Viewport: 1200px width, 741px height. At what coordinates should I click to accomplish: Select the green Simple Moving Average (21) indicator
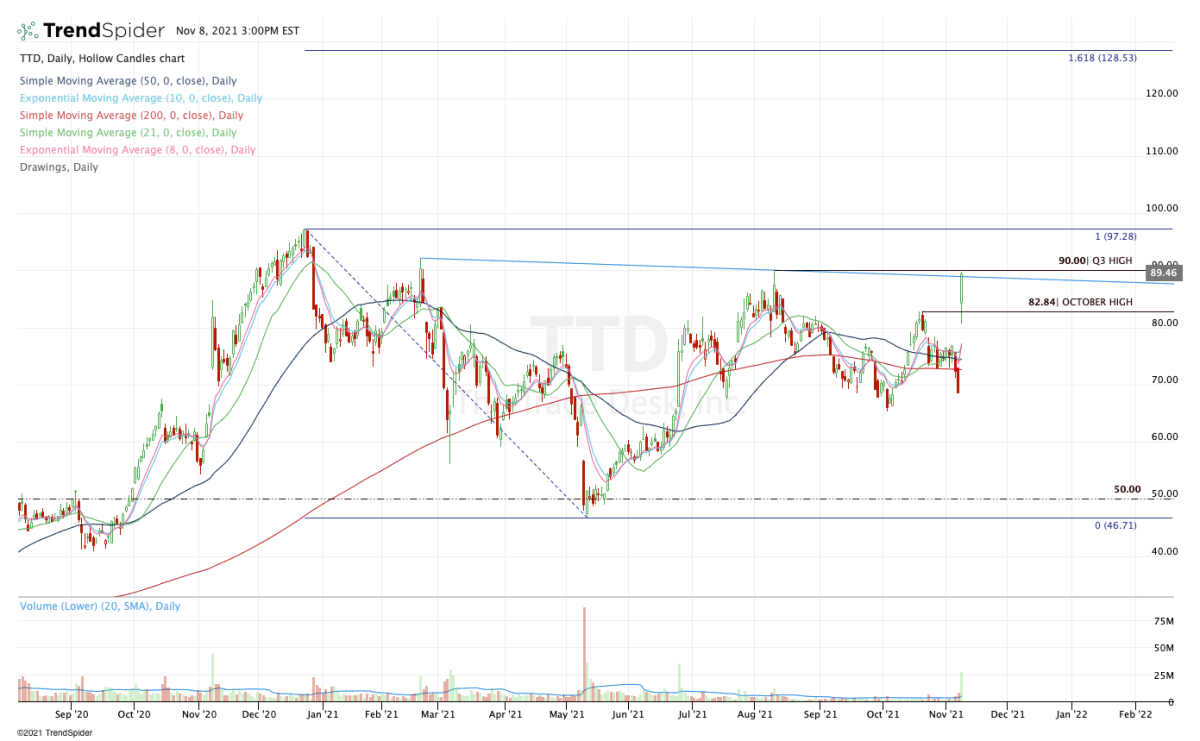point(127,132)
